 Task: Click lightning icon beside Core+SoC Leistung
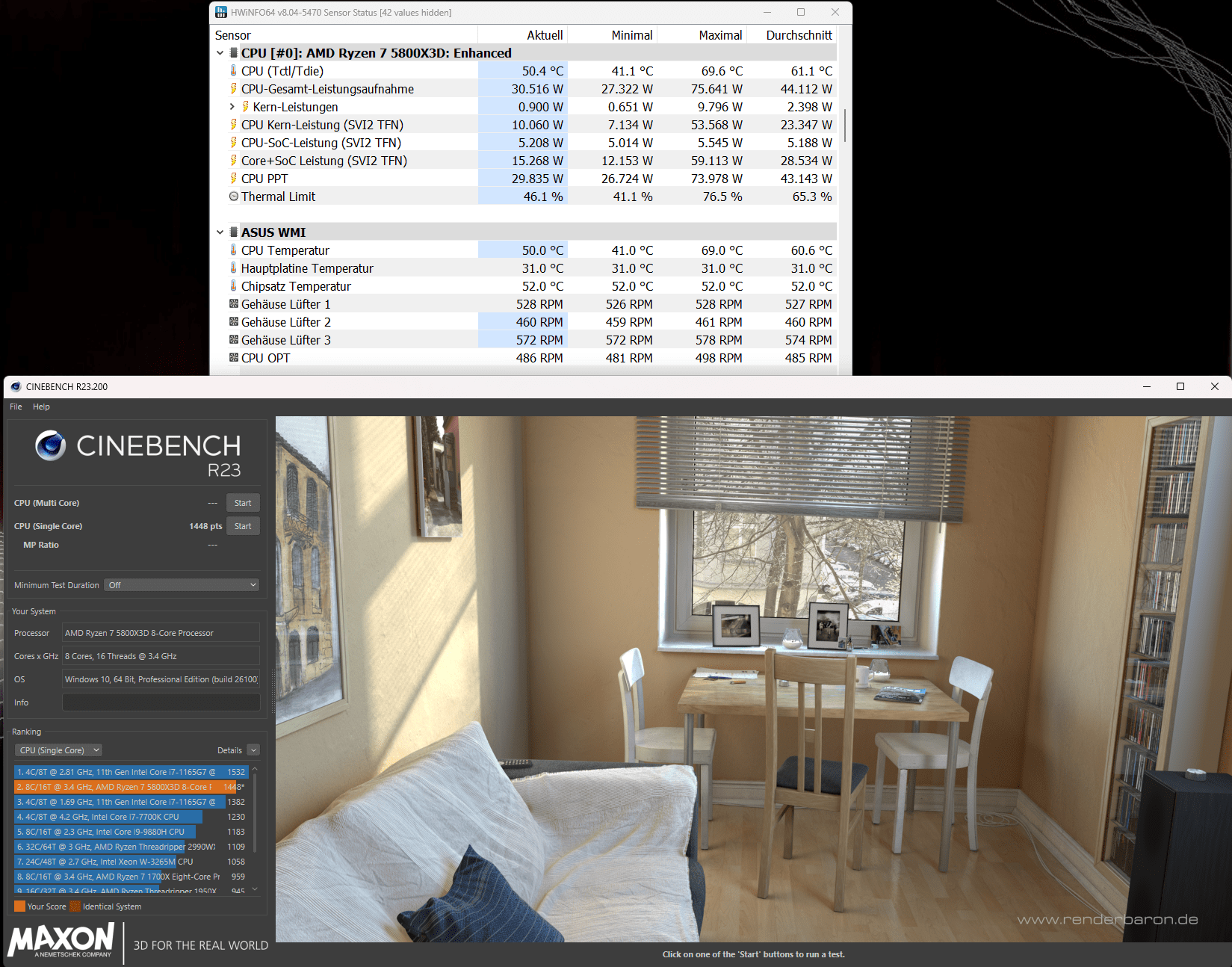tap(234, 161)
